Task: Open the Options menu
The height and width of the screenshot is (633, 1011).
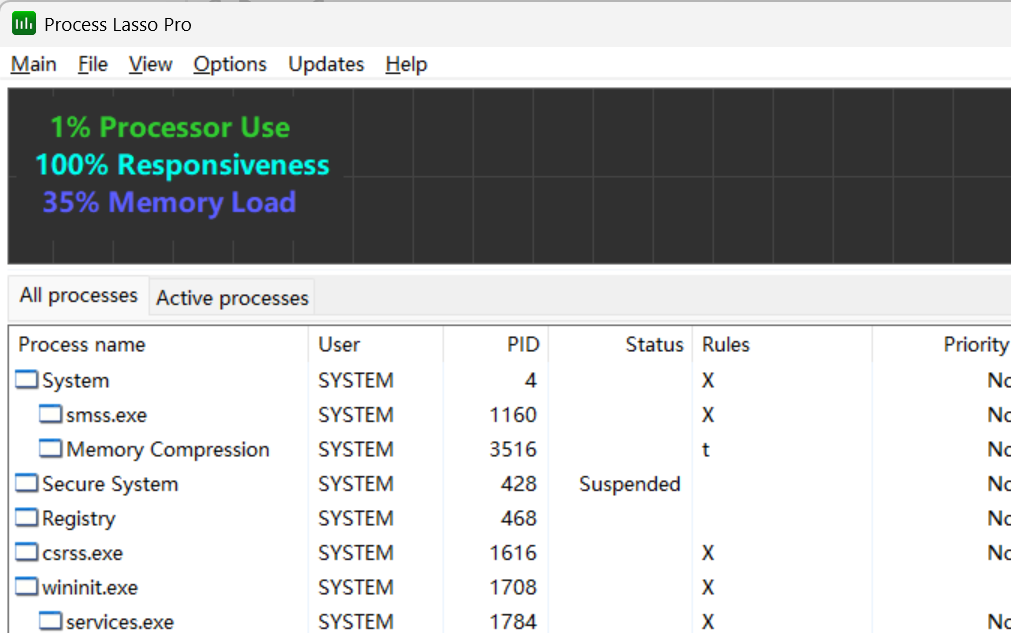Action: [x=230, y=63]
